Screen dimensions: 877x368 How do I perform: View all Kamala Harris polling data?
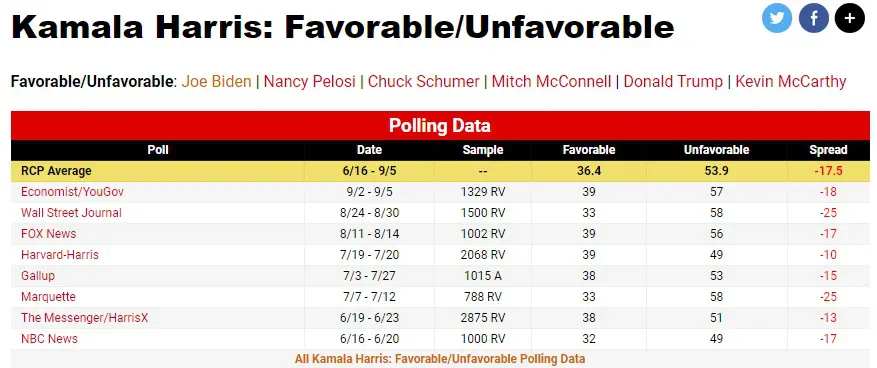[x=440, y=358]
